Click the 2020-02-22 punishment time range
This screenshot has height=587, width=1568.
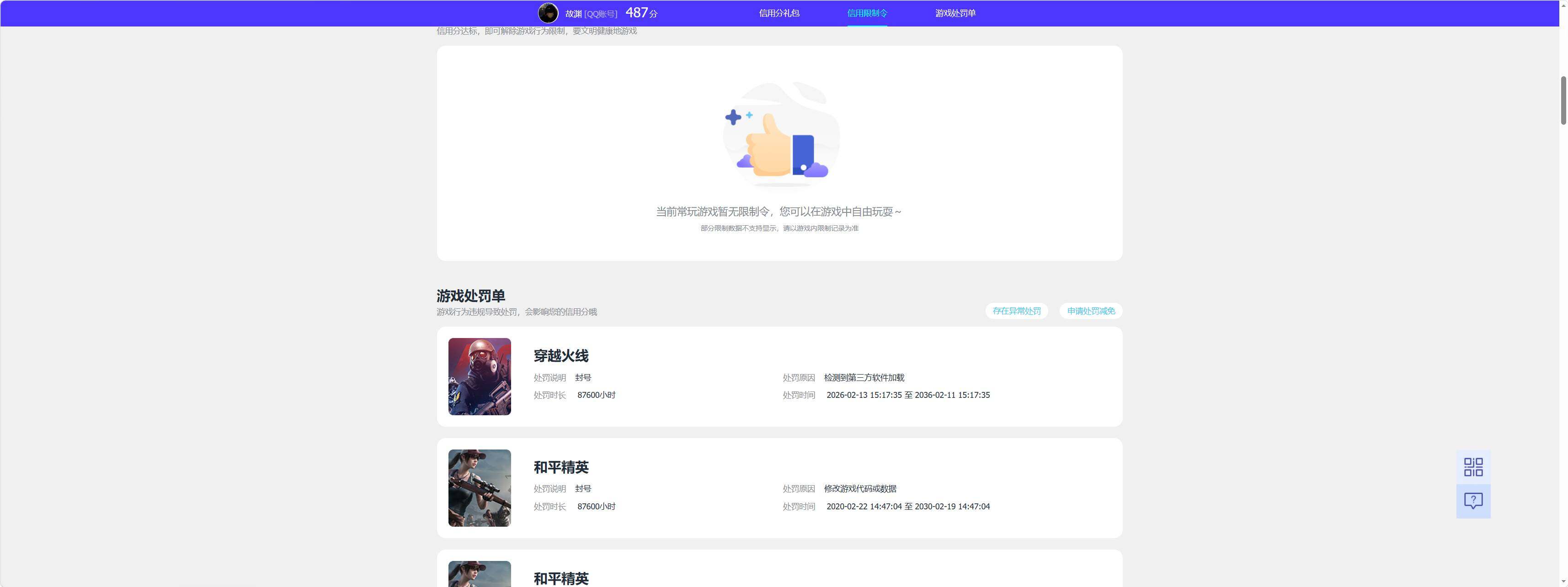pyautogui.click(x=907, y=507)
